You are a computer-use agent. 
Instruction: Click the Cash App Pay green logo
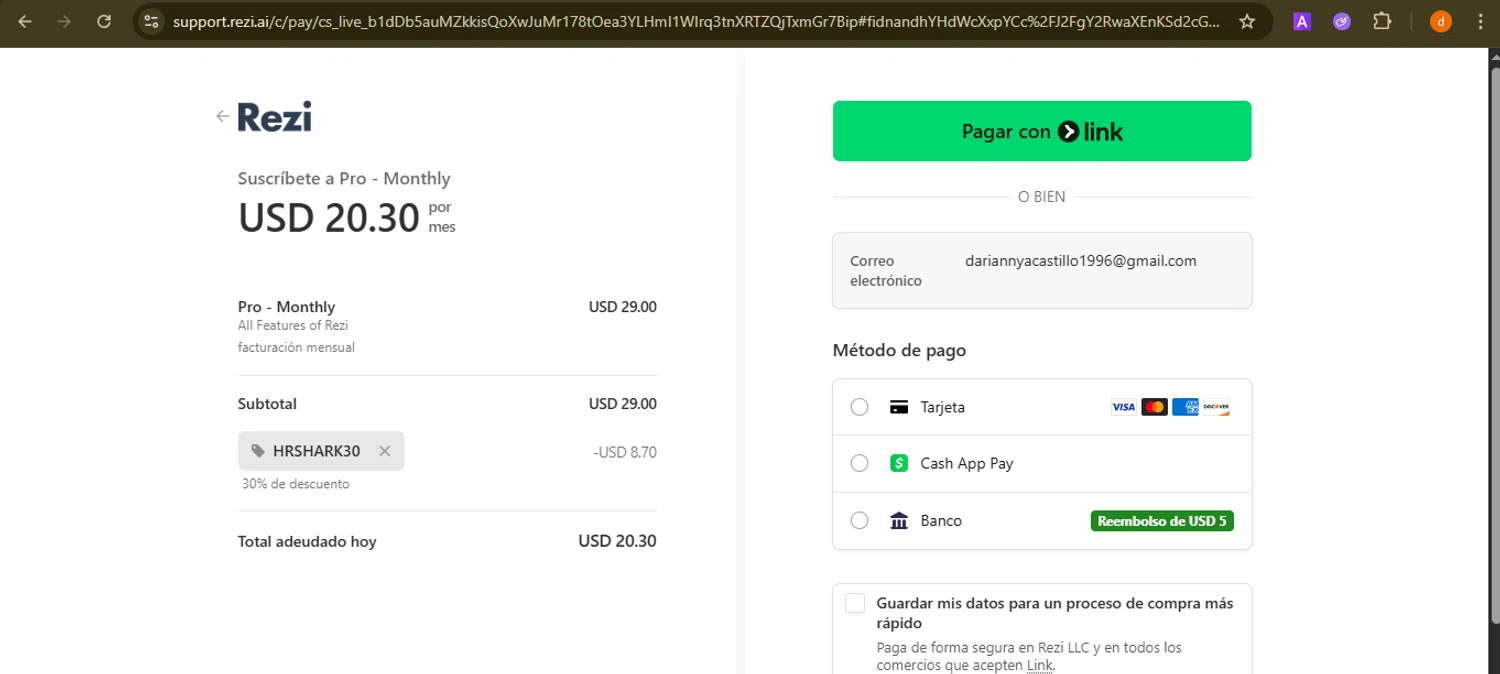point(899,463)
